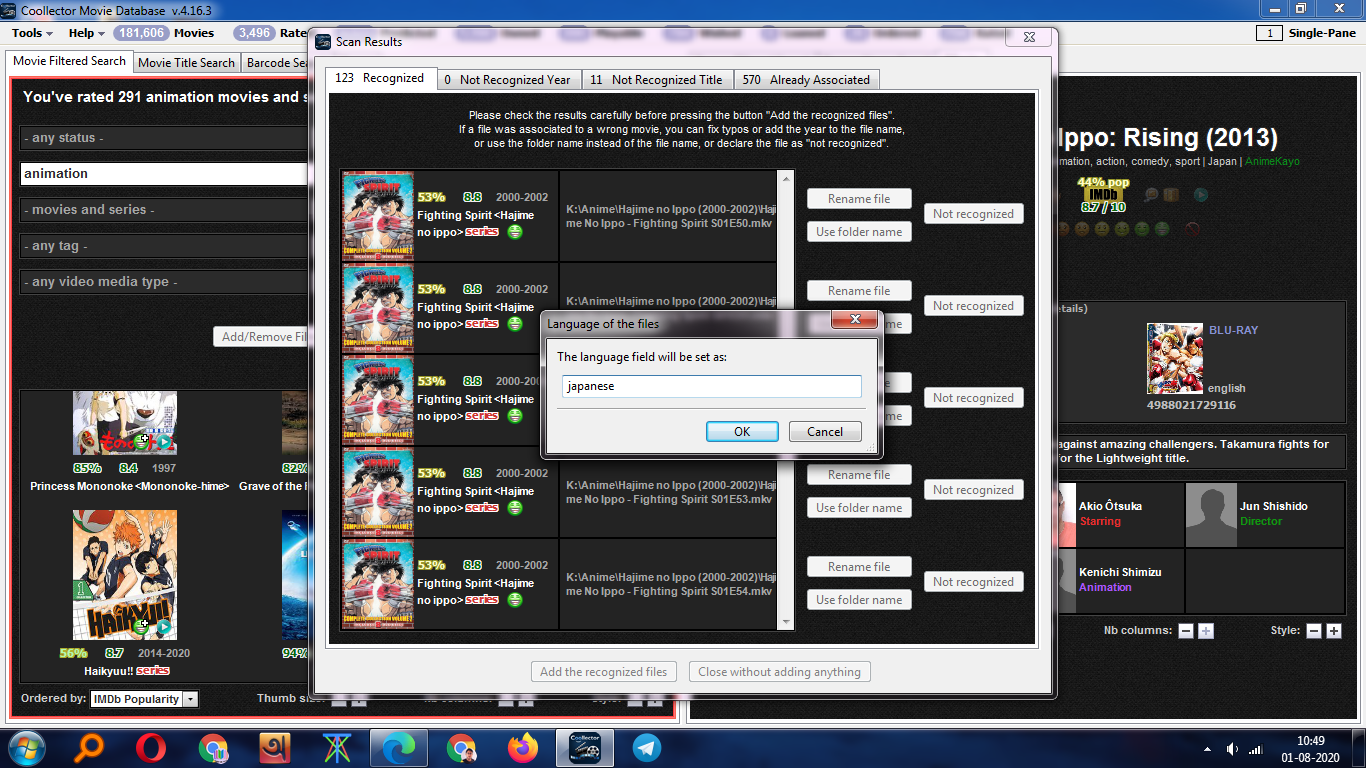Open the Tools menu
Image resolution: width=1366 pixels, height=768 pixels.
[32, 33]
